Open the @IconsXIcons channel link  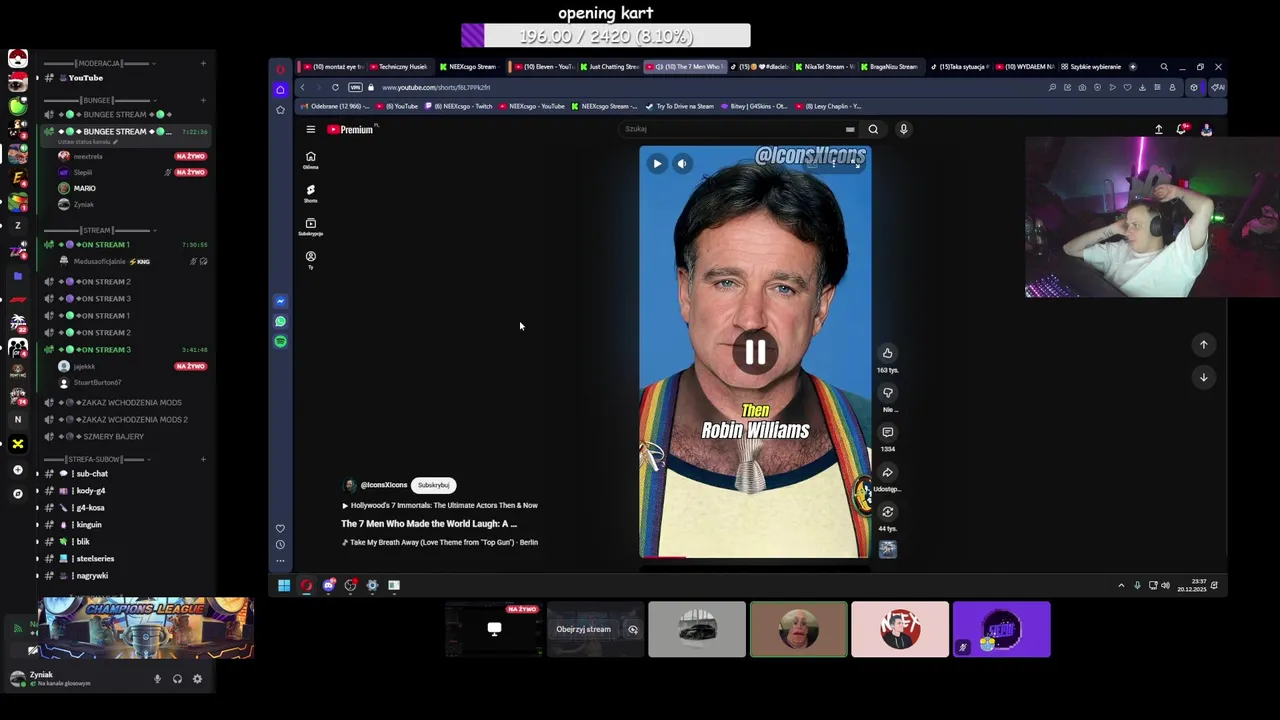[x=383, y=485]
